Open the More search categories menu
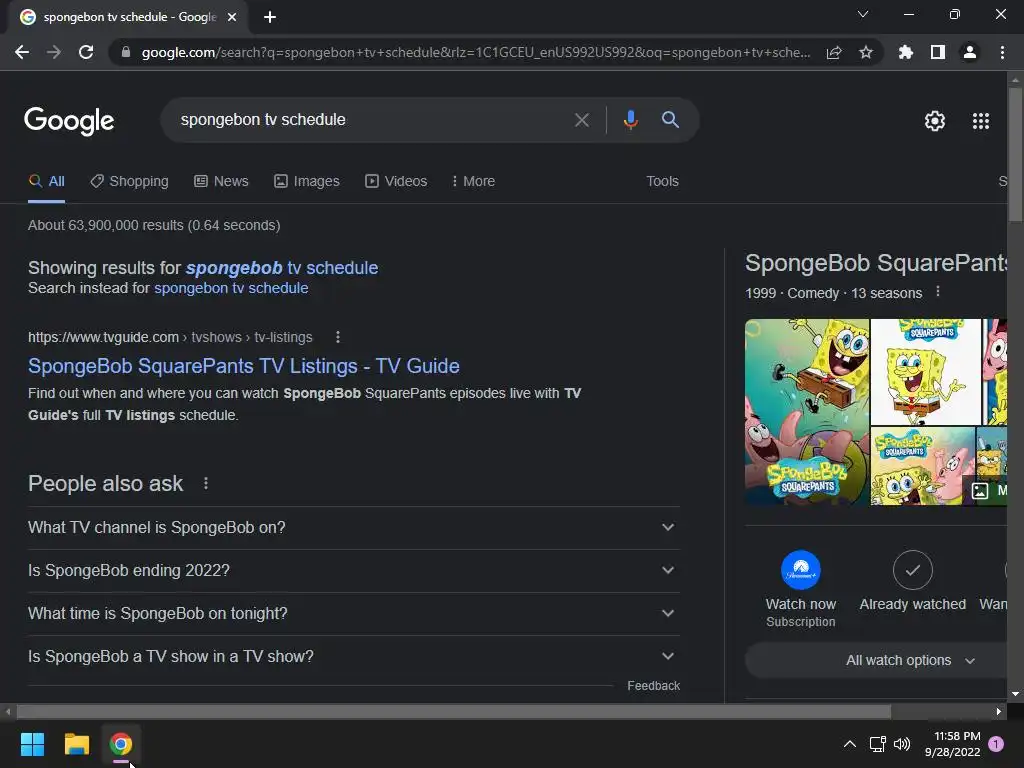The height and width of the screenshot is (768, 1024). coord(473,182)
